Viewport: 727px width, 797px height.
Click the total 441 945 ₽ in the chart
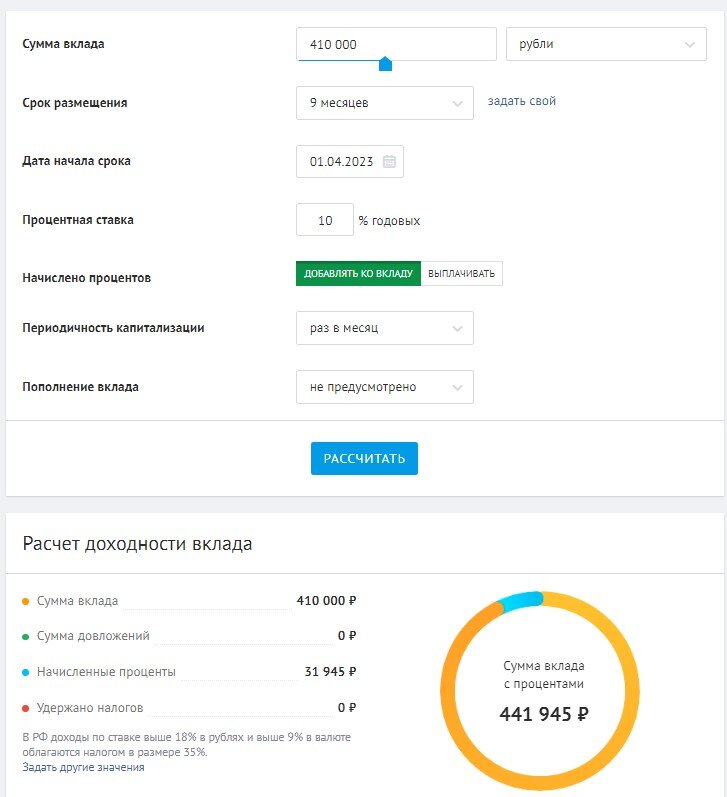click(544, 714)
